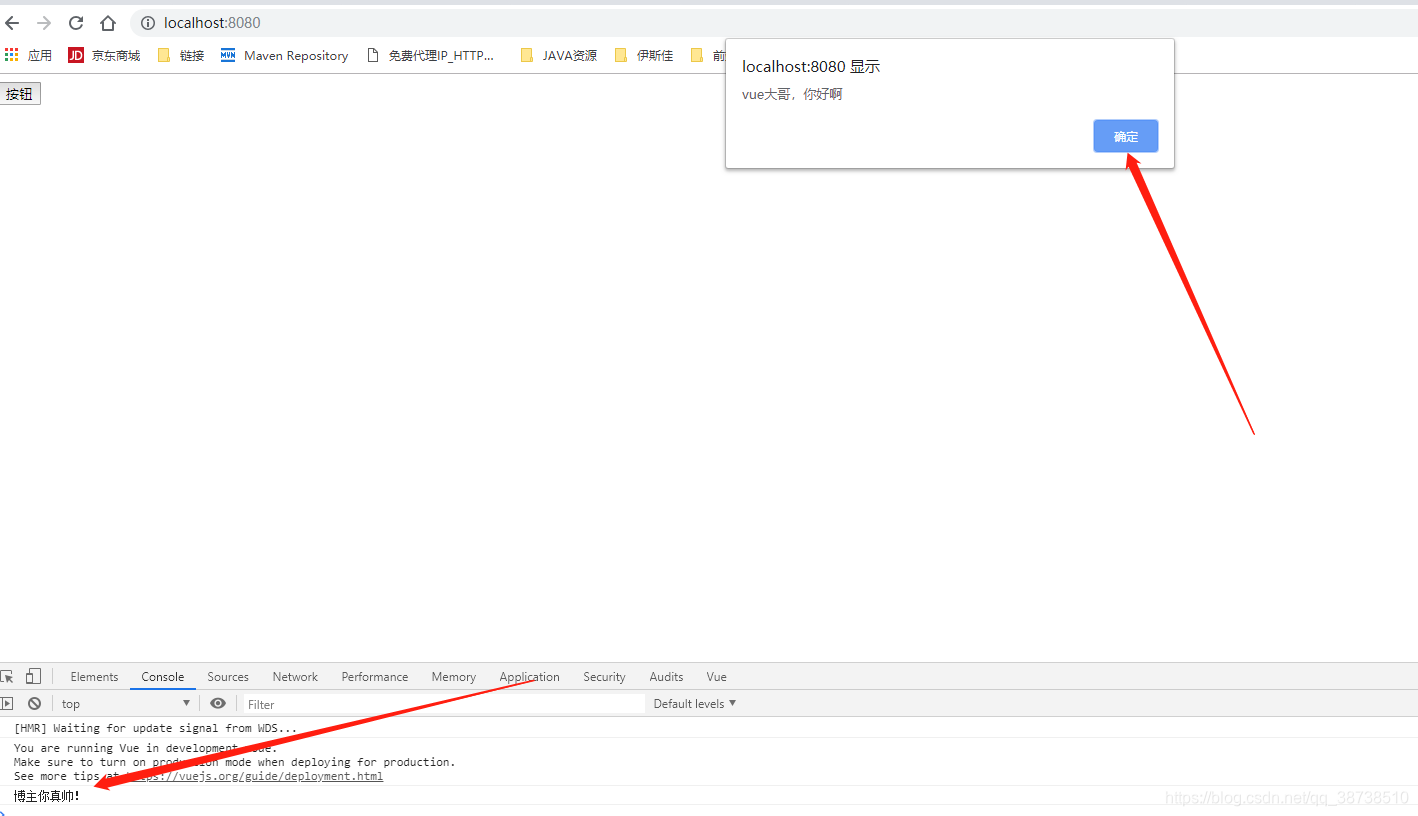Open the vuejs.org deployment guide link

coord(253,776)
